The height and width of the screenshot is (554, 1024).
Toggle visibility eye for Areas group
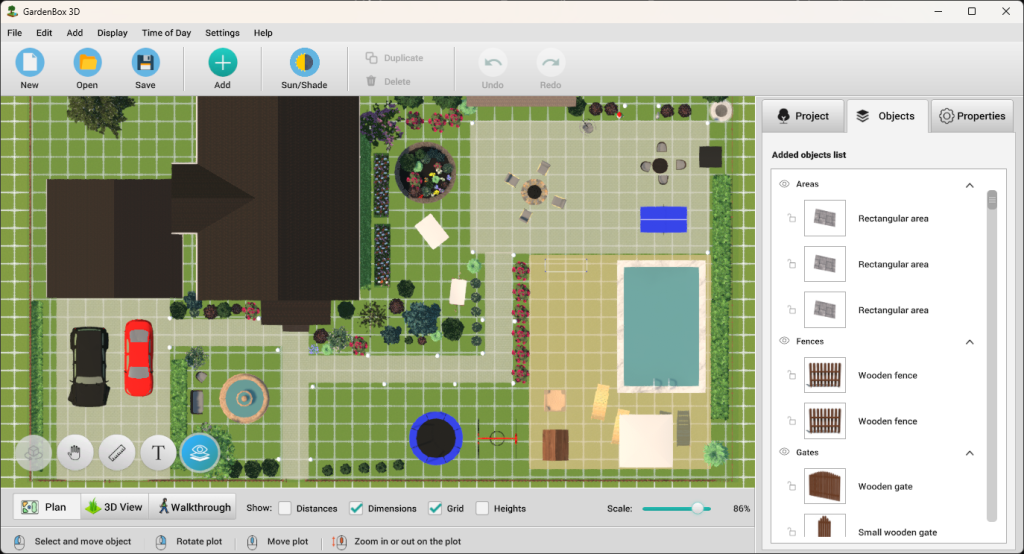[x=784, y=184]
